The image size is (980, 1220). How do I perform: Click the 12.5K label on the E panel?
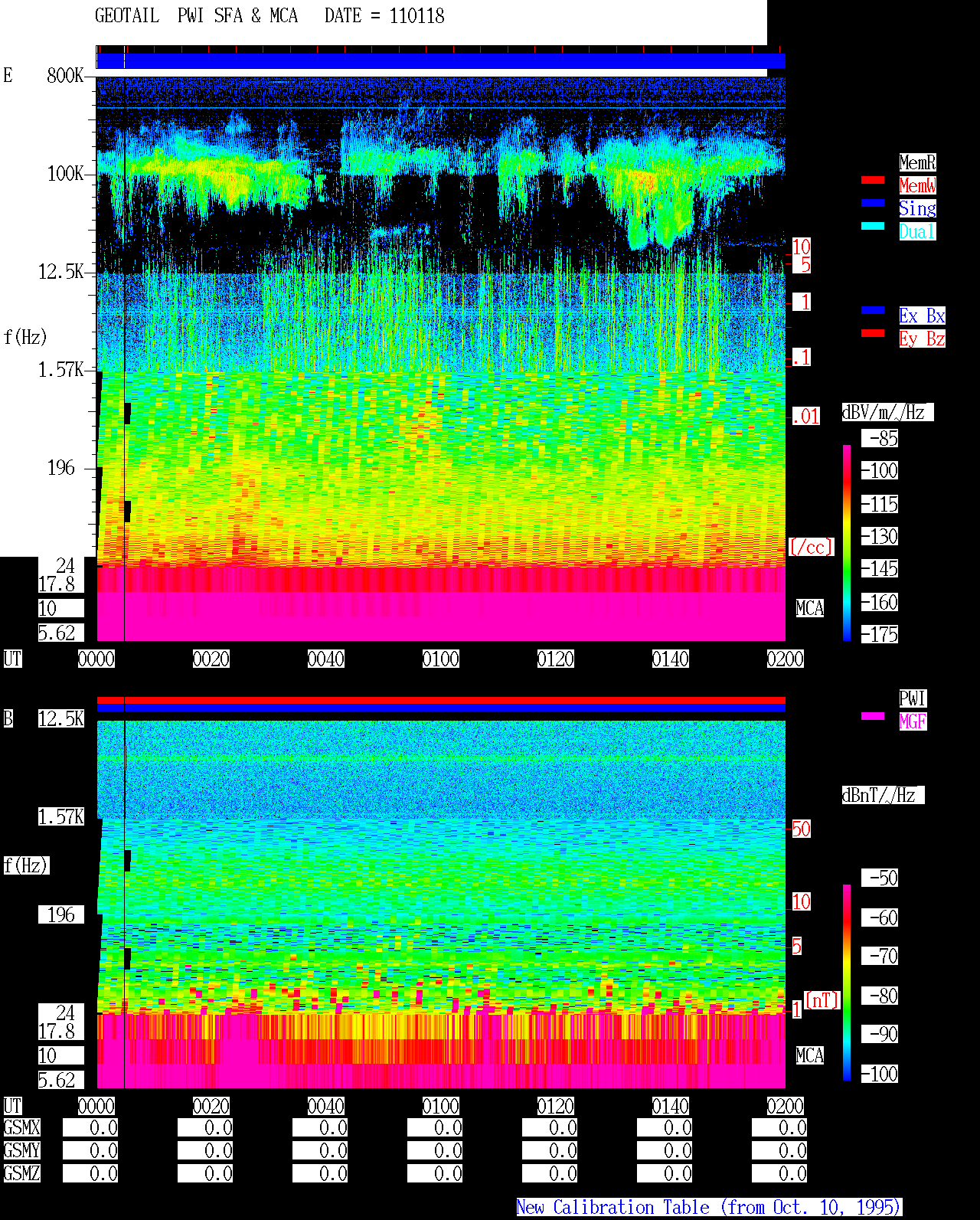click(x=61, y=271)
